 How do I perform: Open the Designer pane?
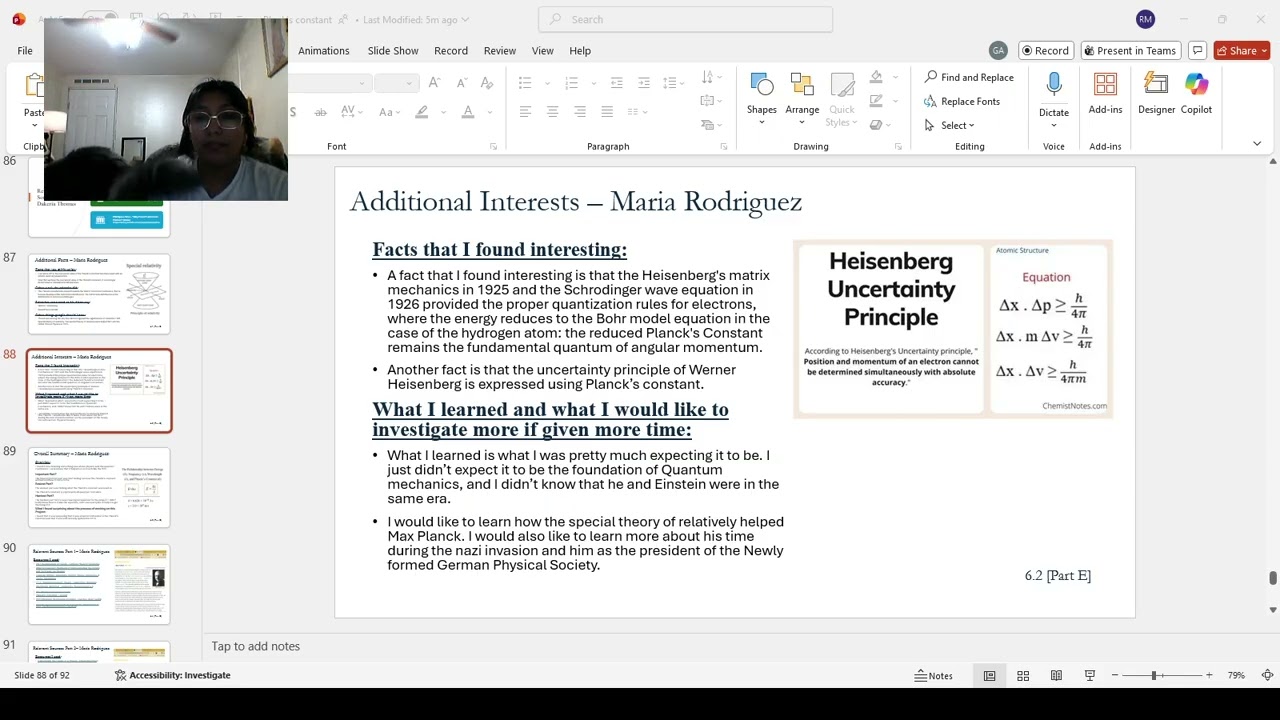(x=1156, y=94)
